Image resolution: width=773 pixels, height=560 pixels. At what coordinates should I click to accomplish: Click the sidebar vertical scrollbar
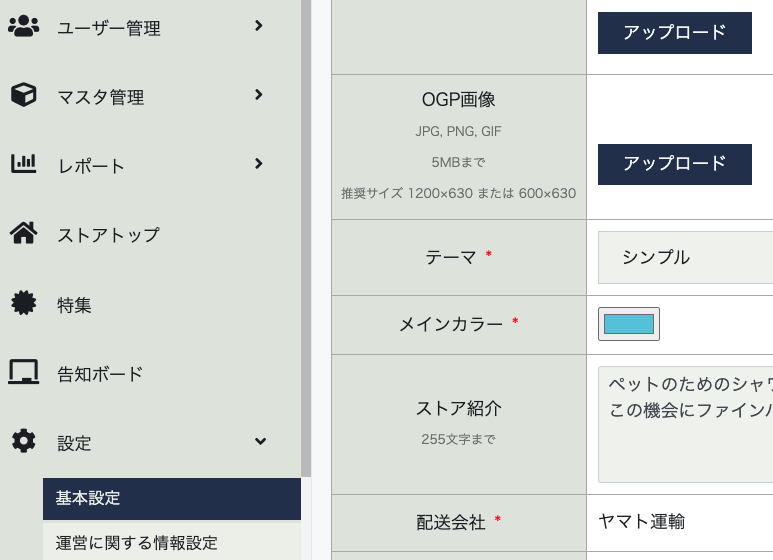pyautogui.click(x=307, y=240)
